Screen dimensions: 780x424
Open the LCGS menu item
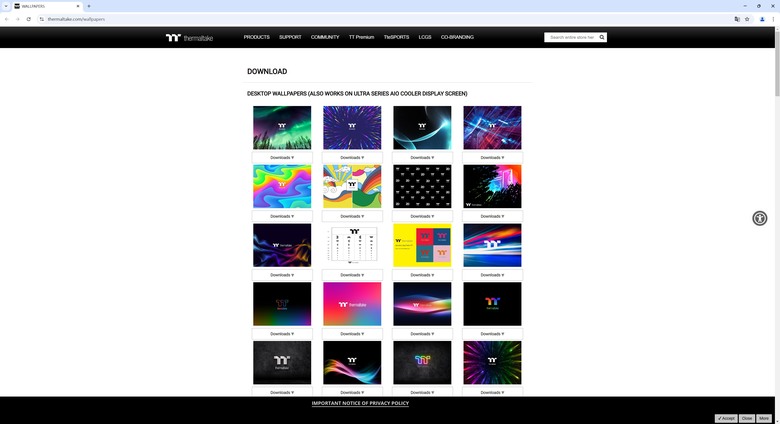pos(425,37)
